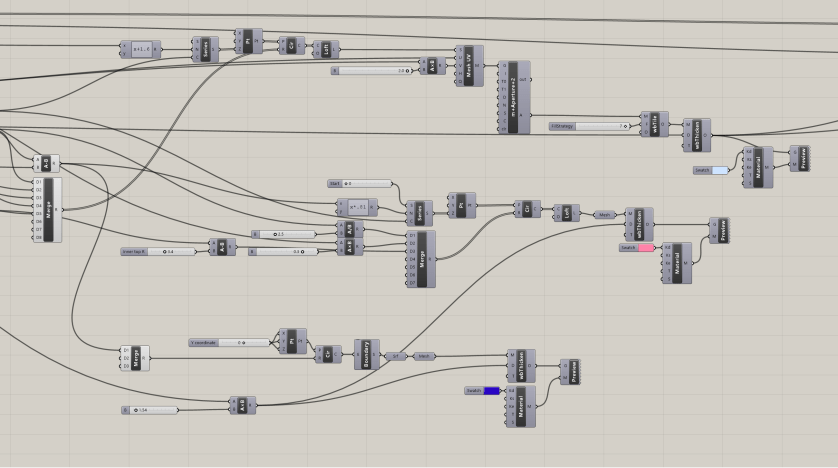Select the Boundary component
This screenshot has height=468, width=838.
pyautogui.click(x=366, y=354)
